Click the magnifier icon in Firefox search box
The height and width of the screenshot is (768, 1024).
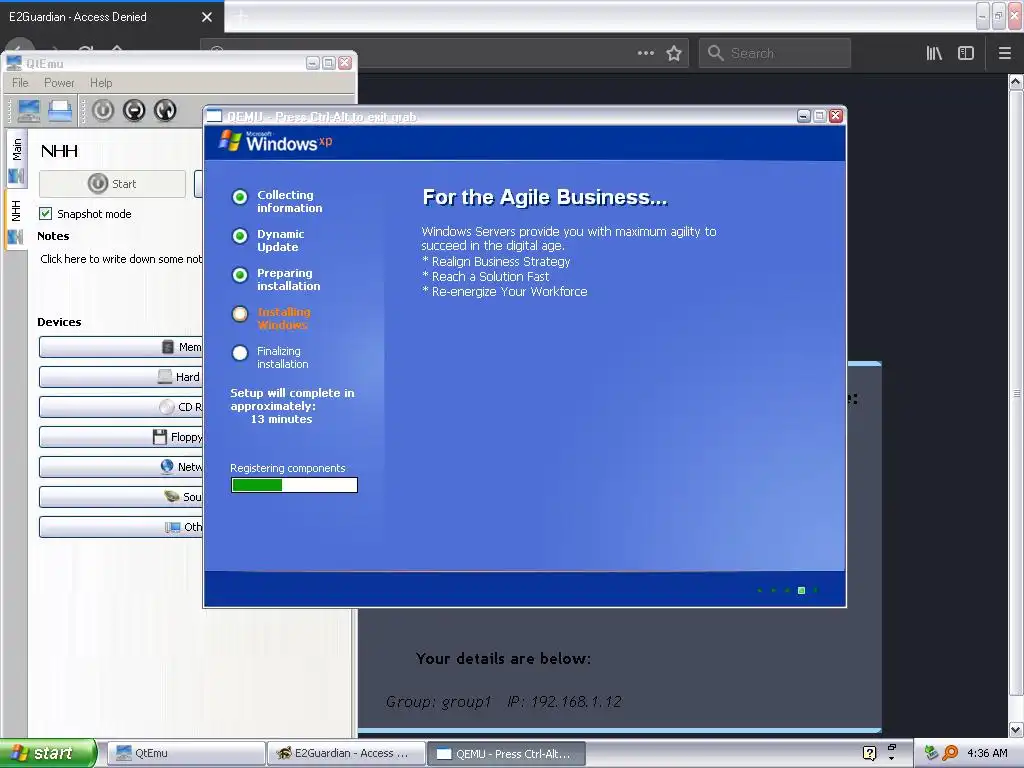click(716, 53)
